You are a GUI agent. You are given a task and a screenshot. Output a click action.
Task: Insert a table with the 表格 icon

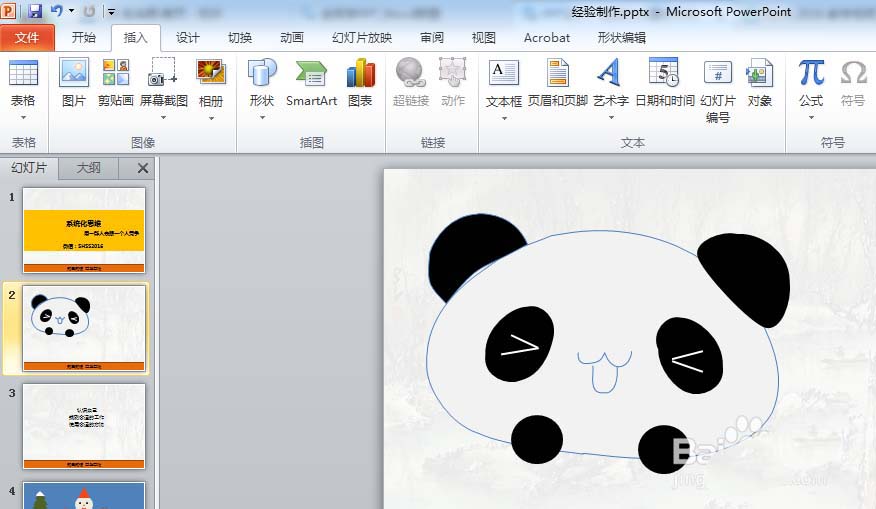(23, 73)
